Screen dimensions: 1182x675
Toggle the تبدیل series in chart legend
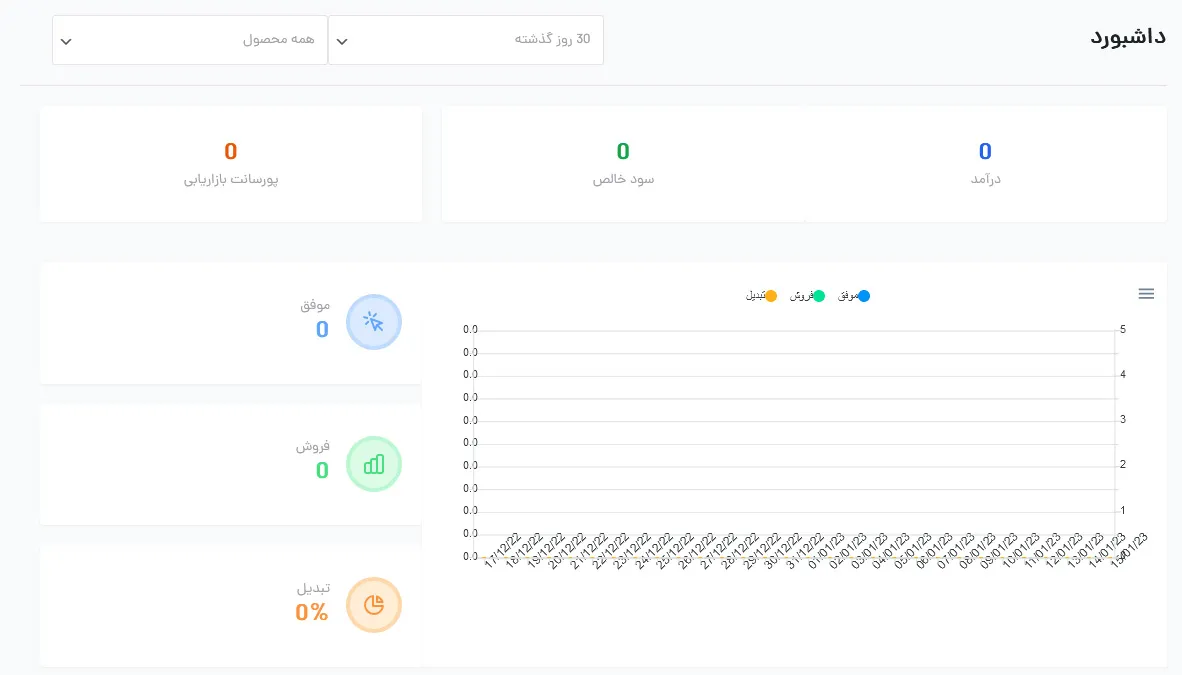pyautogui.click(x=761, y=296)
